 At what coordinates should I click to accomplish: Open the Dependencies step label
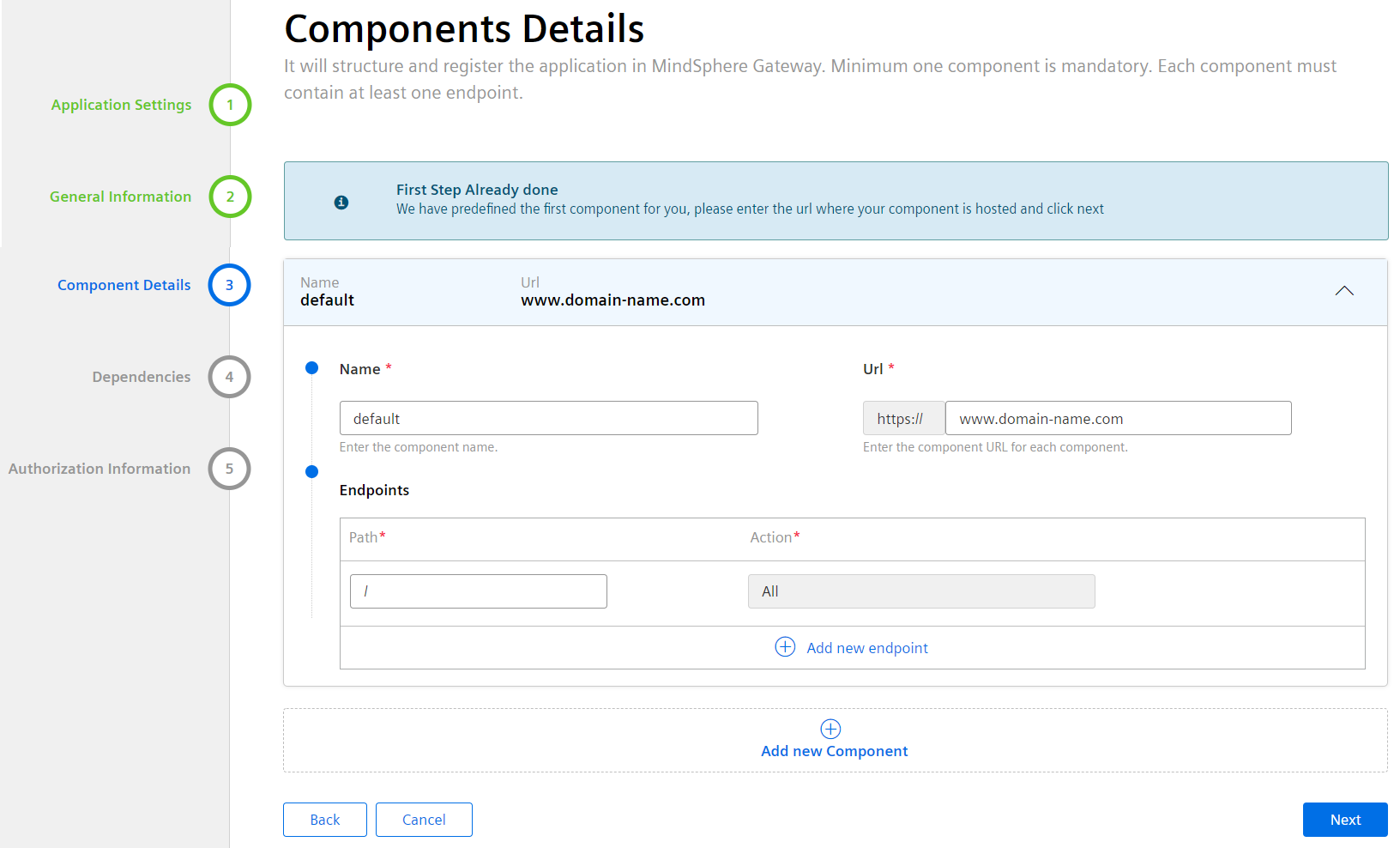(142, 377)
